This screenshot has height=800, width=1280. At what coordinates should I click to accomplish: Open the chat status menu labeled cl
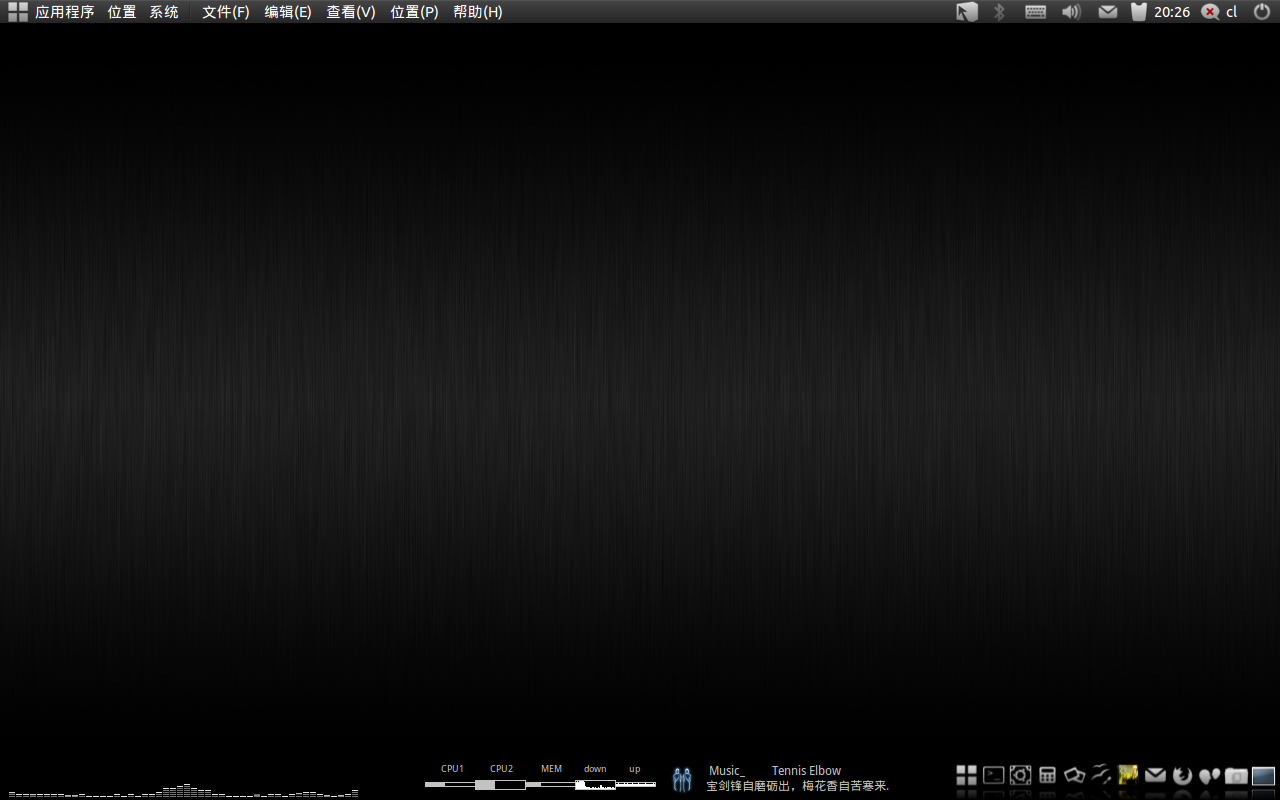[x=1220, y=12]
